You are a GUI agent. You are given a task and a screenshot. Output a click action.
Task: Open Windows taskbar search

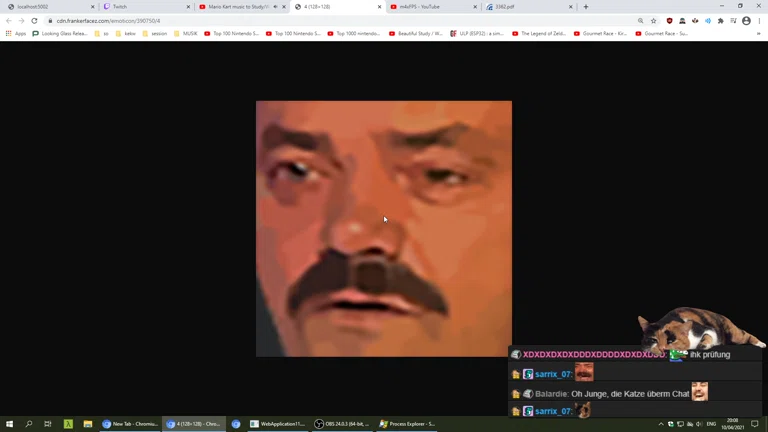click(x=28, y=424)
